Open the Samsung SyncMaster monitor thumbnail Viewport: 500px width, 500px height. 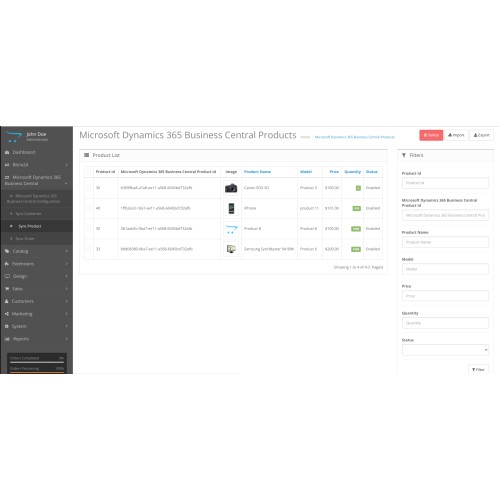point(231,249)
